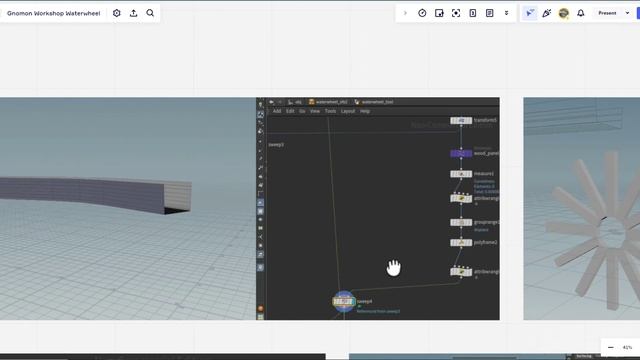This screenshot has width=640, height=360.
Task: Zoom out with the minus button
Action: tap(611, 347)
